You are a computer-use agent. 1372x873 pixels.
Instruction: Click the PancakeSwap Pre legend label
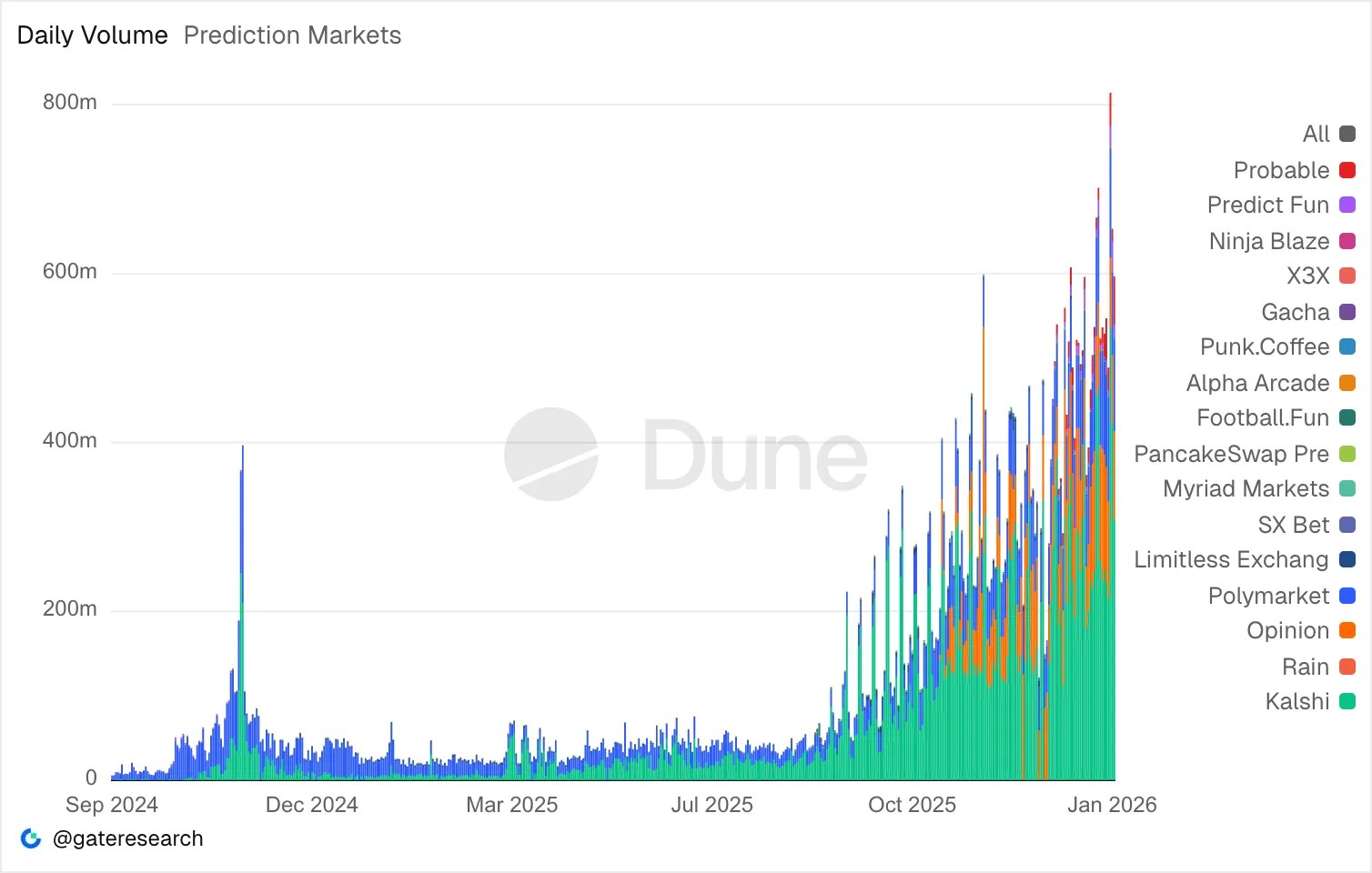point(1231,454)
